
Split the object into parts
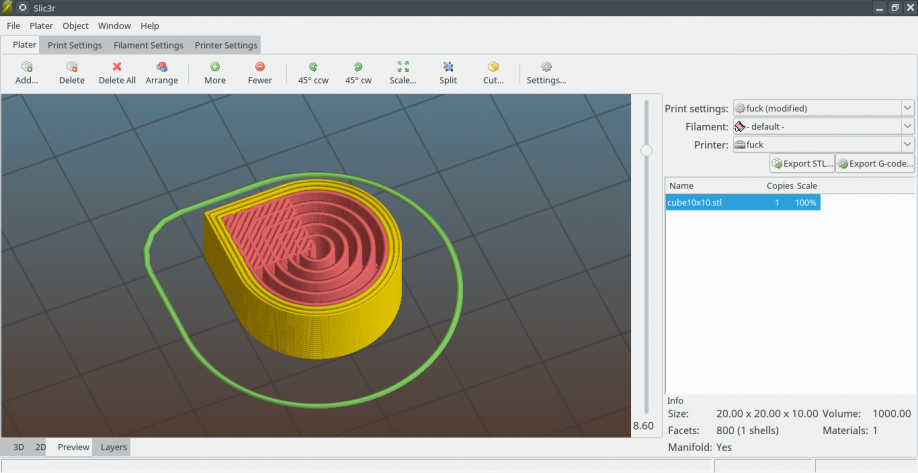[448, 73]
